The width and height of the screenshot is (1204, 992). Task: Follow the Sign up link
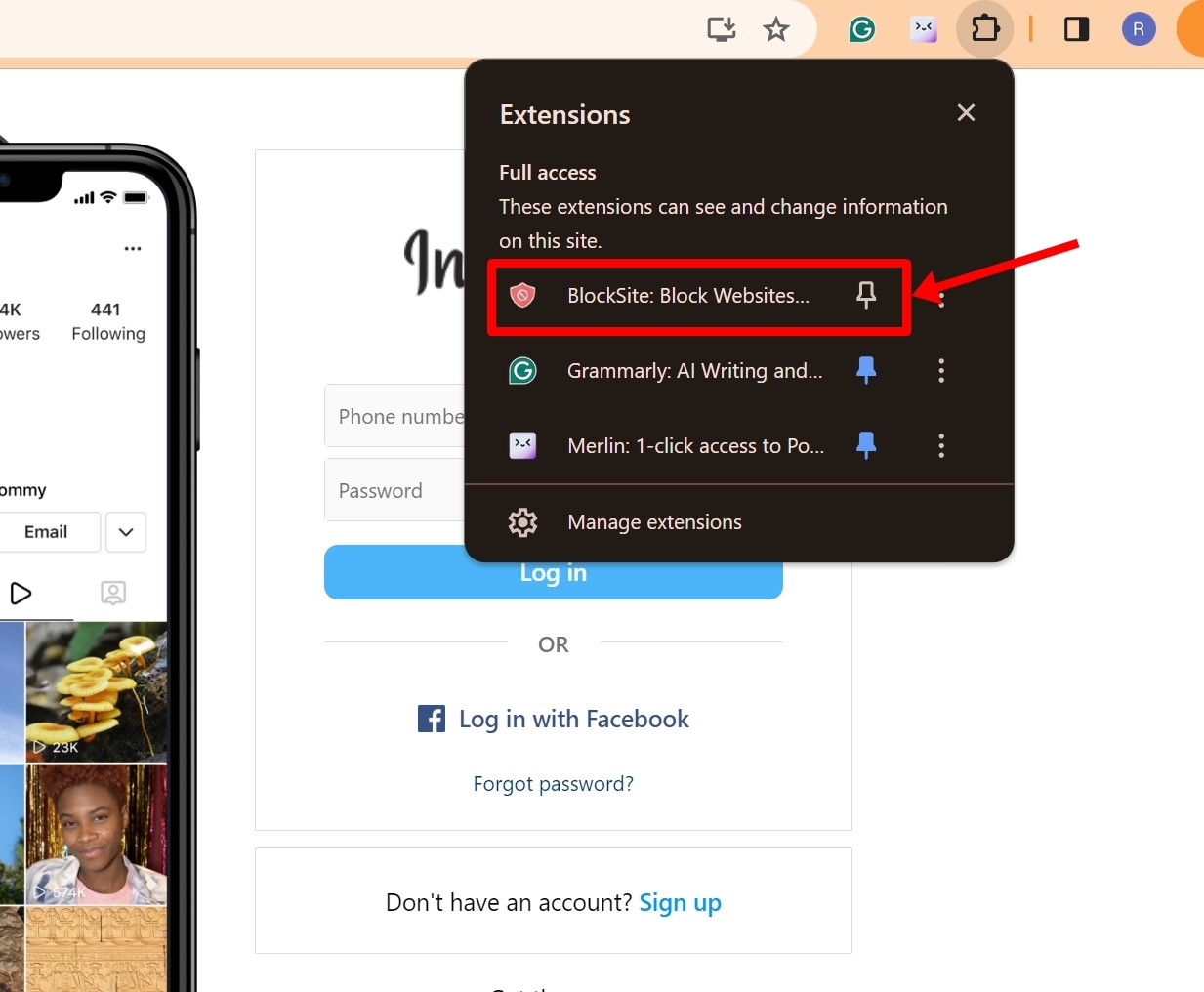(x=681, y=903)
